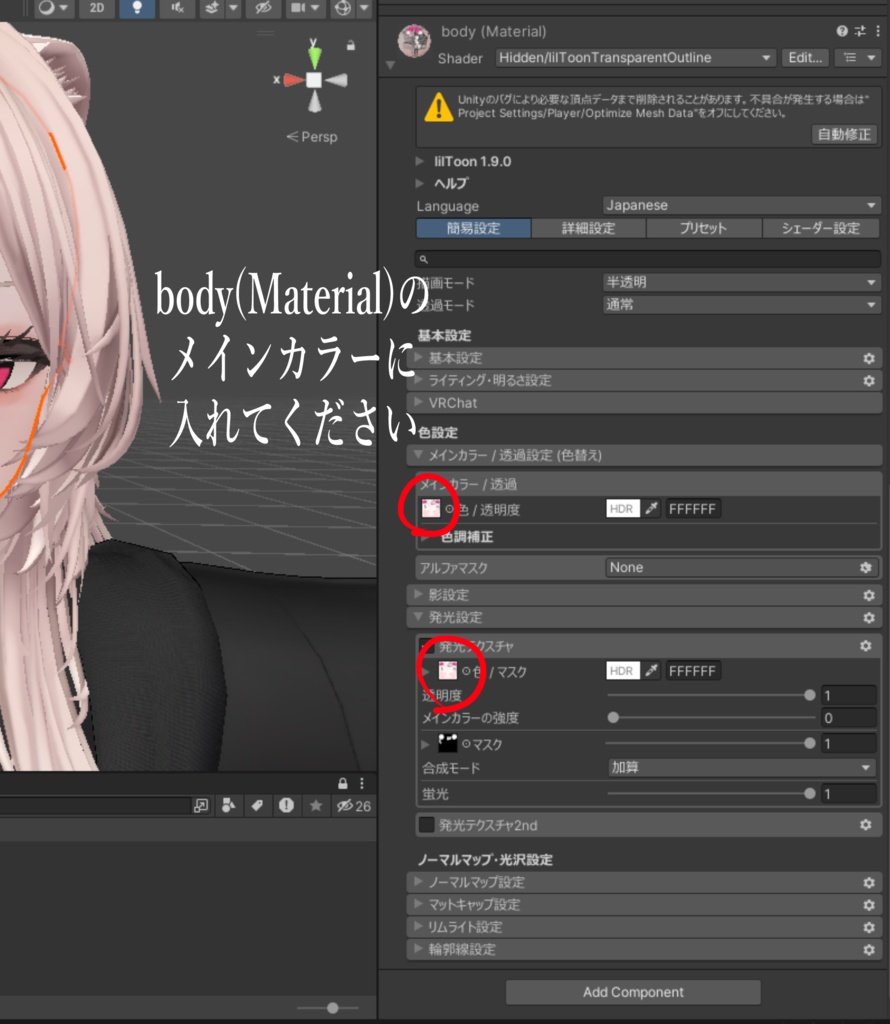This screenshot has width=890, height=1024.
Task: Select the プリセット tab
Action: pyautogui.click(x=703, y=228)
